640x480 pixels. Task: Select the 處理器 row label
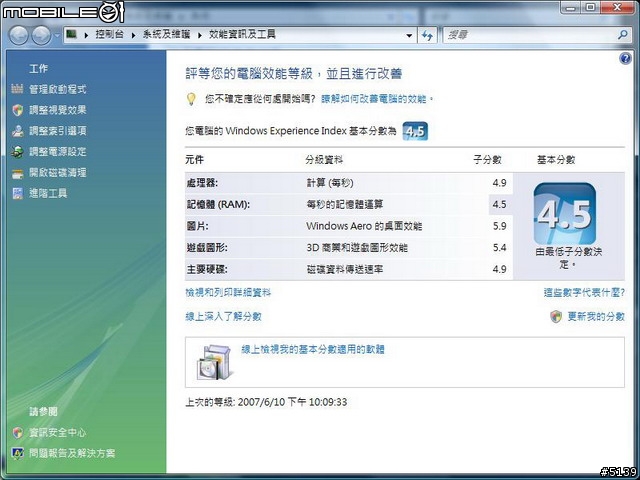(x=202, y=183)
